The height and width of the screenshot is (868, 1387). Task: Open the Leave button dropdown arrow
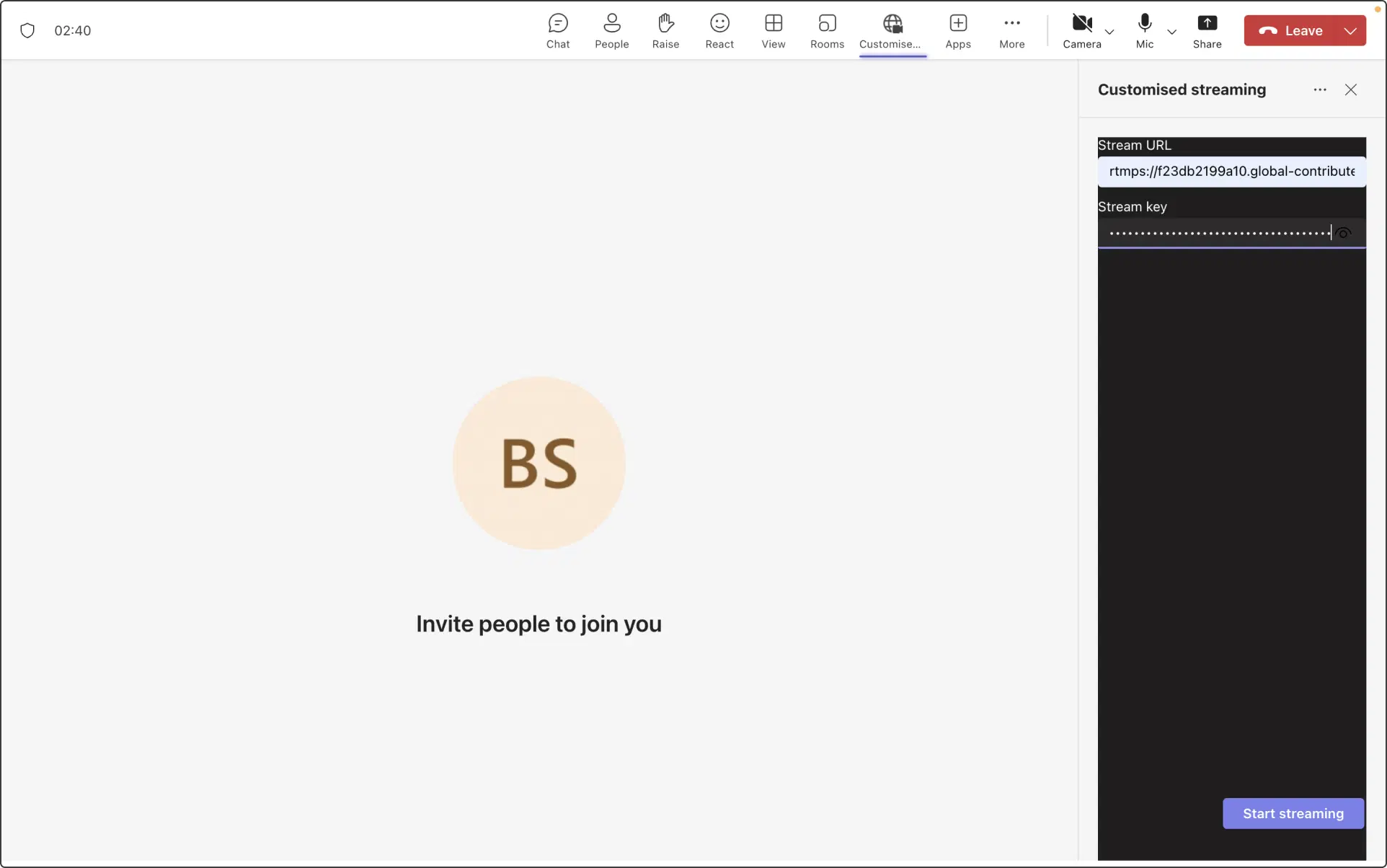tap(1350, 31)
